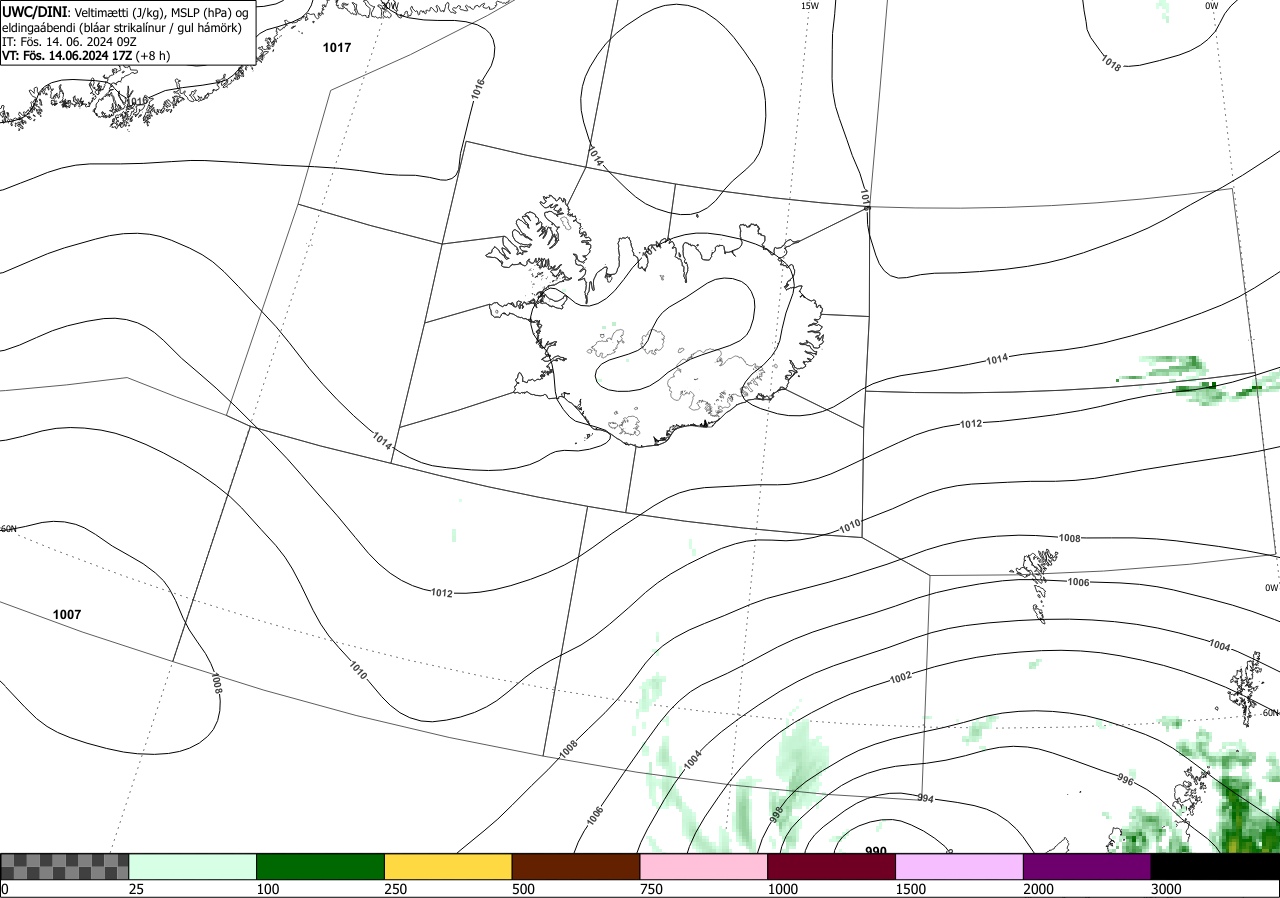Click the grey checkered 0–25 swatch
1280x898 pixels.
(64, 866)
